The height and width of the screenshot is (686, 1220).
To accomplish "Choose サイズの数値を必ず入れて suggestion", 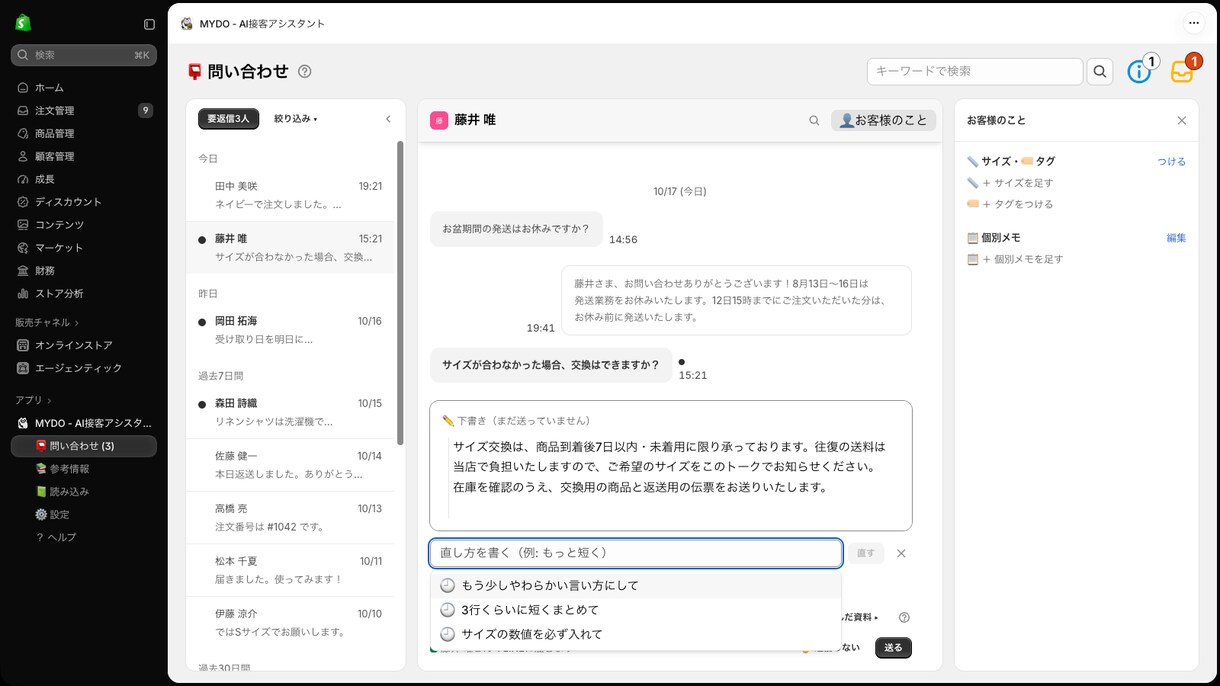I will 636,634.
